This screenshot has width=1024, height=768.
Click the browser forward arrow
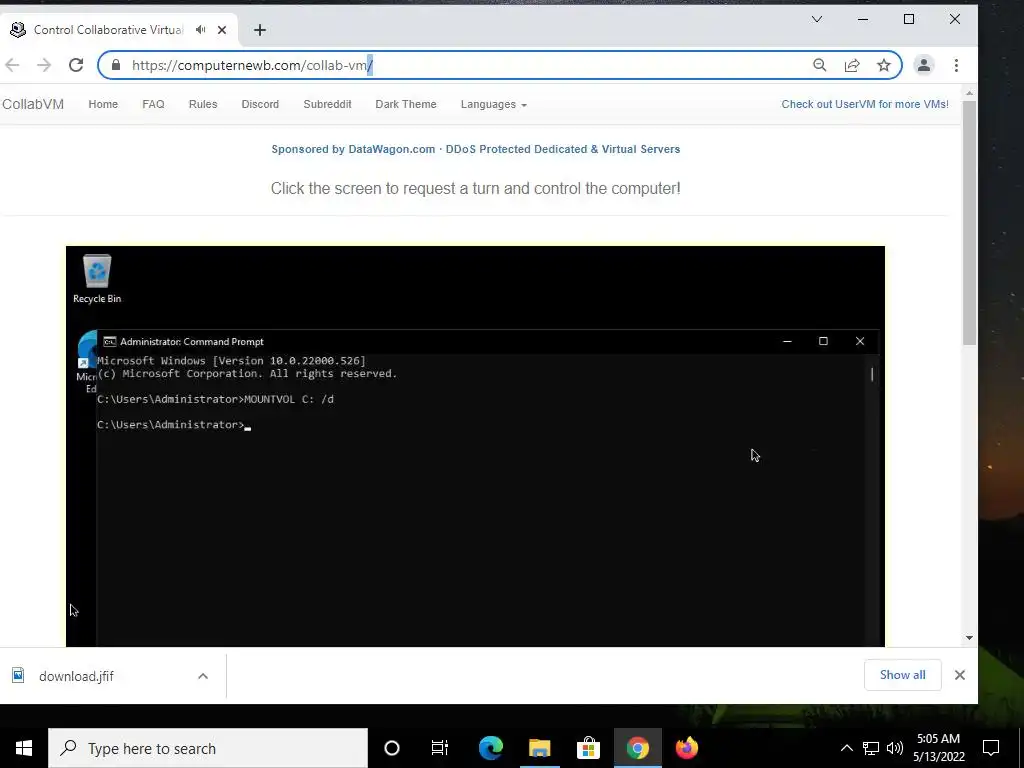44,65
